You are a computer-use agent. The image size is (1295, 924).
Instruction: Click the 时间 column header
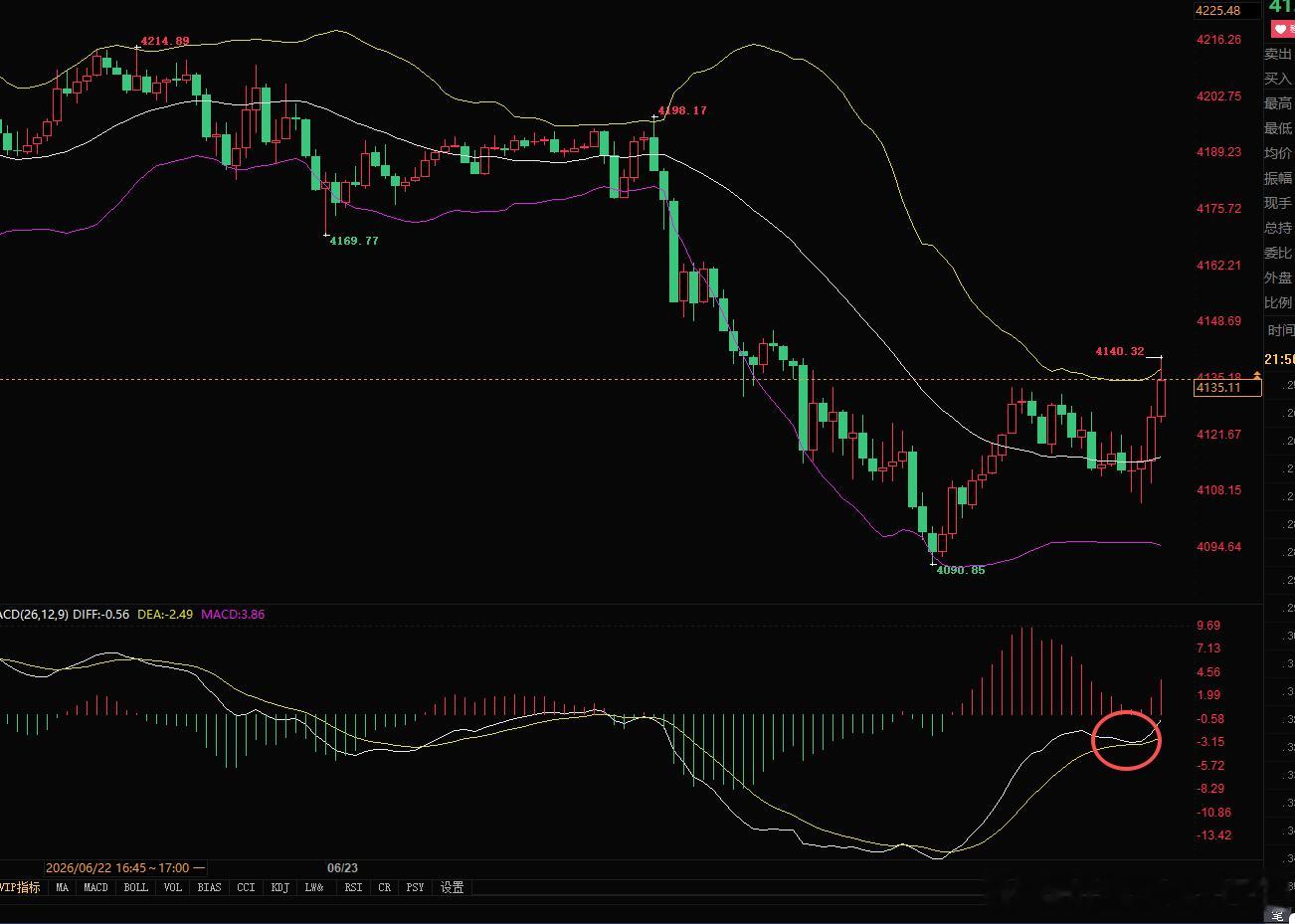coord(1281,330)
